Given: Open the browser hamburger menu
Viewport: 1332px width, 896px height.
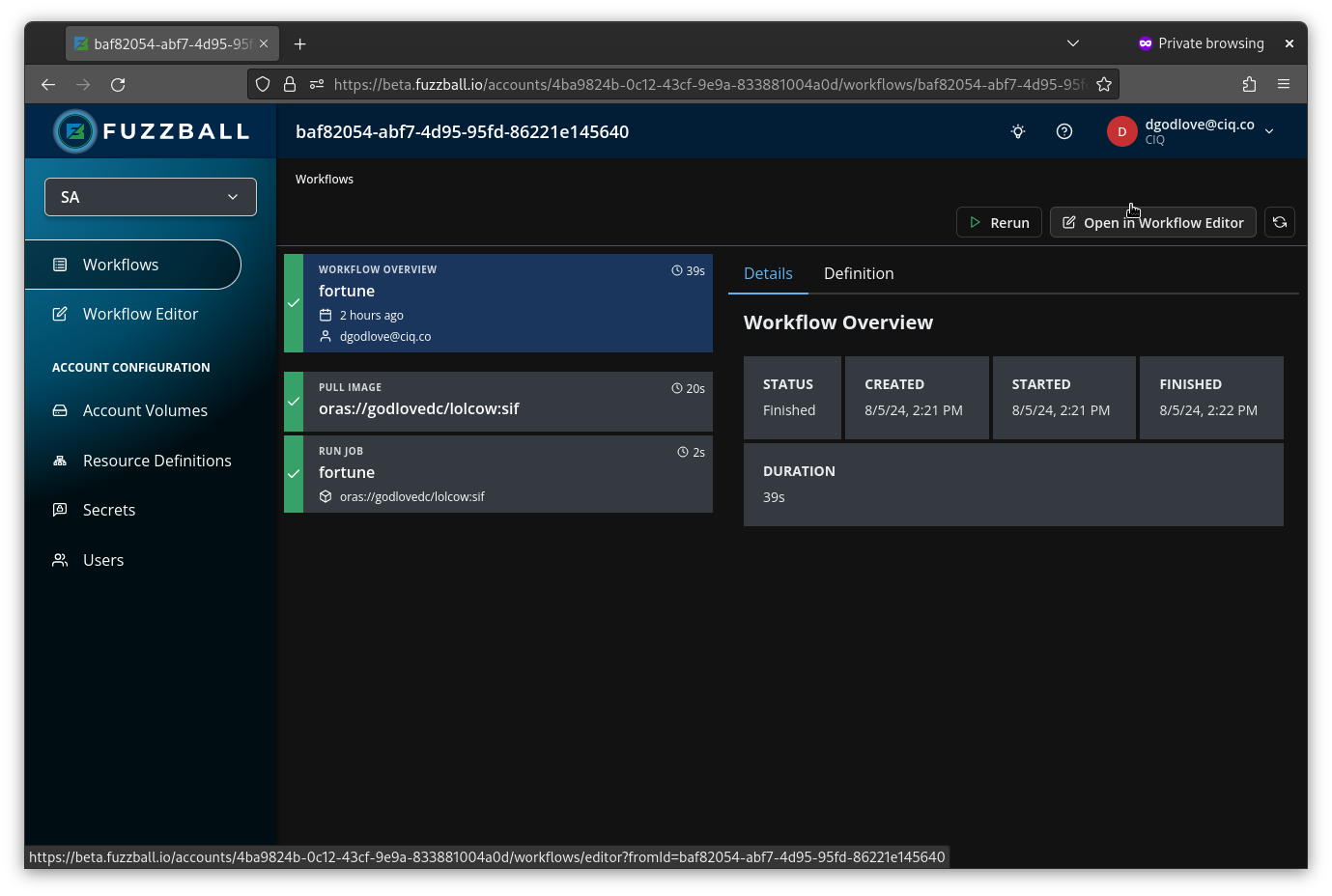Looking at the screenshot, I should point(1284,85).
